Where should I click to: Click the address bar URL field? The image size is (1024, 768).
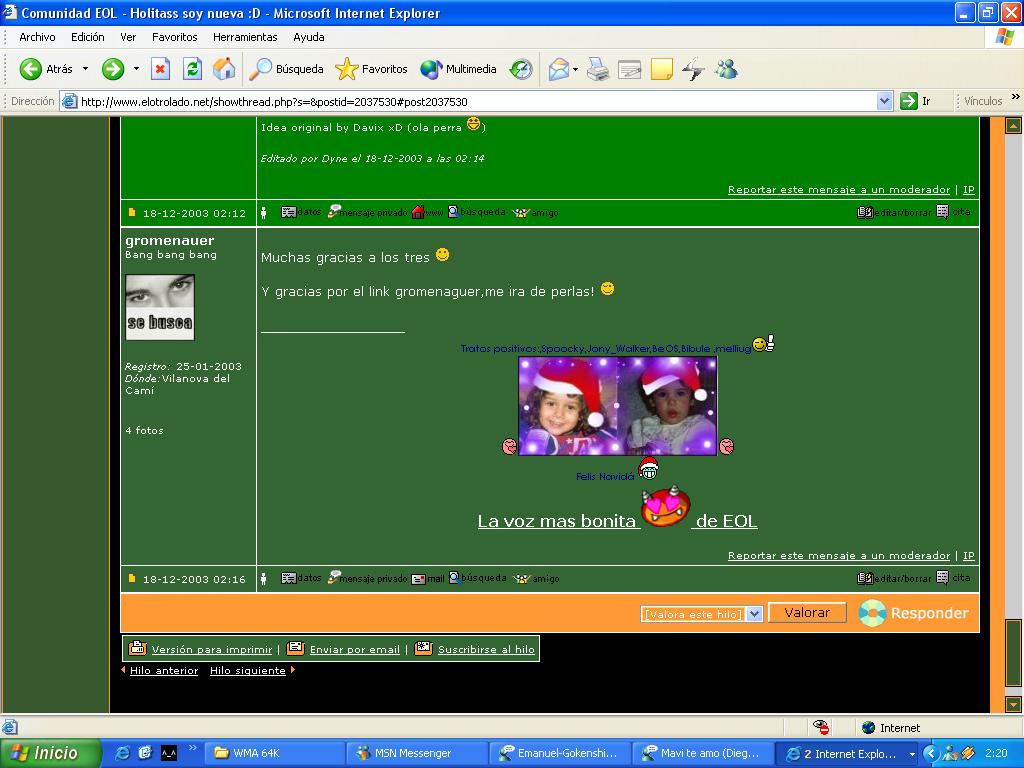coord(468,101)
